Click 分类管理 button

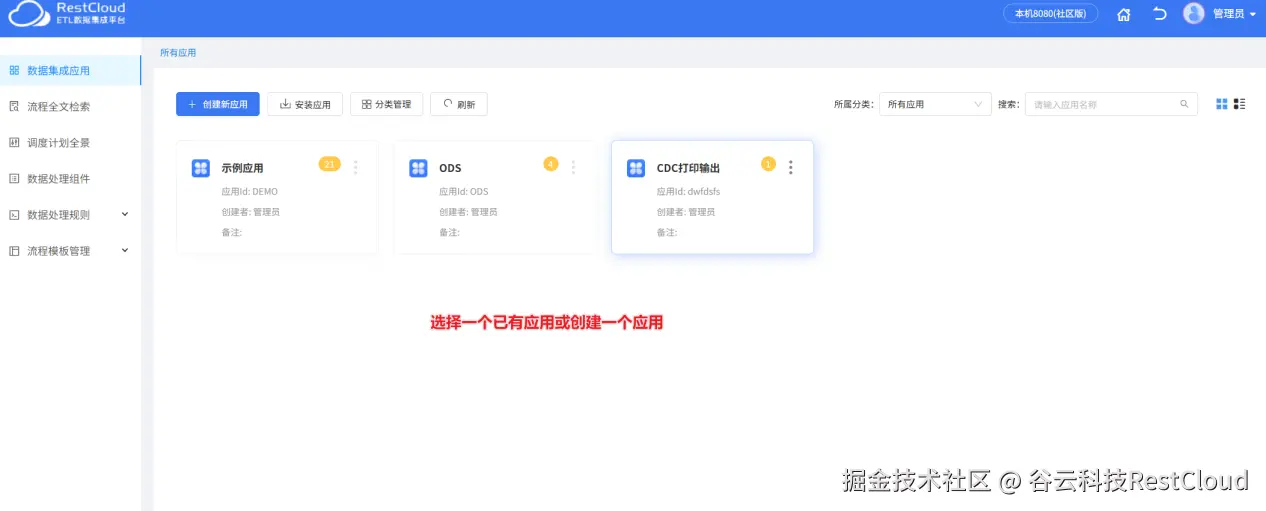click(x=386, y=104)
